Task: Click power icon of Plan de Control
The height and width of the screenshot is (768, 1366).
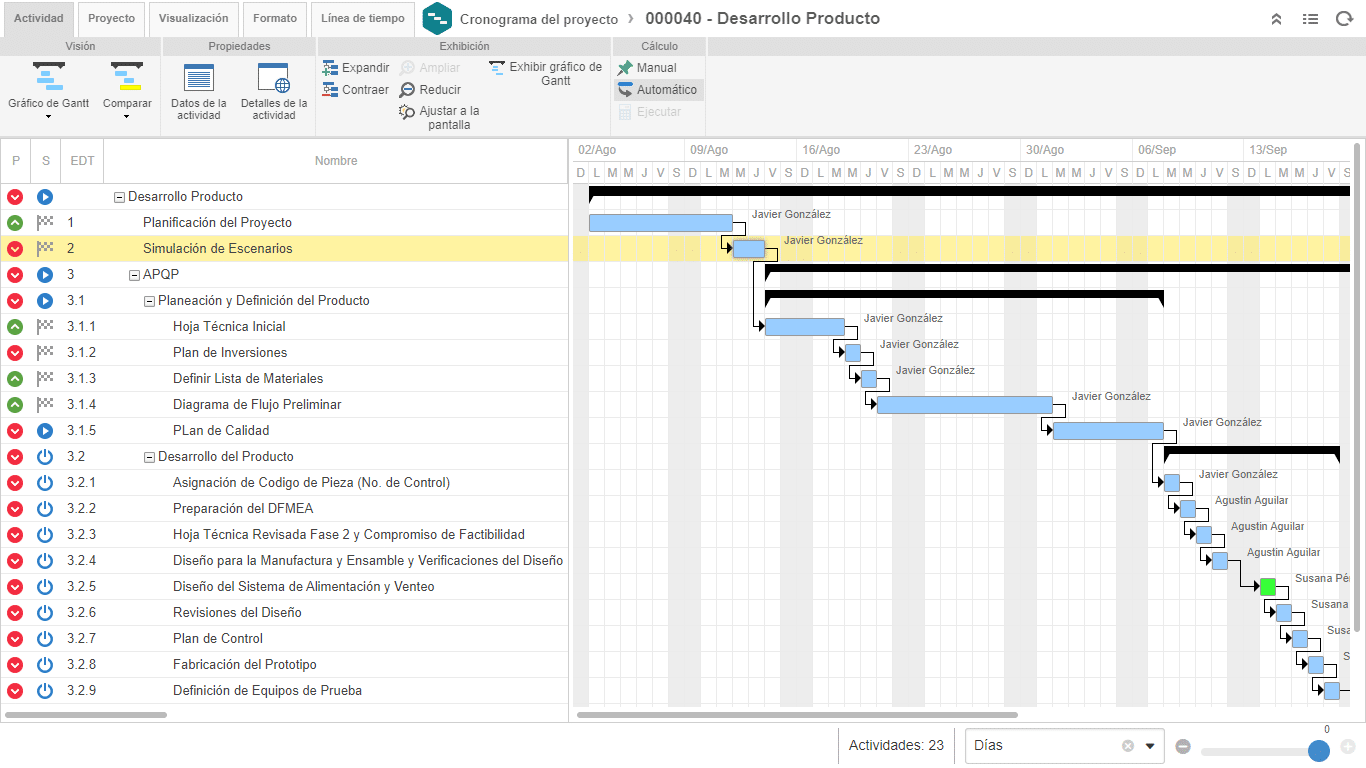Action: pyautogui.click(x=45, y=639)
